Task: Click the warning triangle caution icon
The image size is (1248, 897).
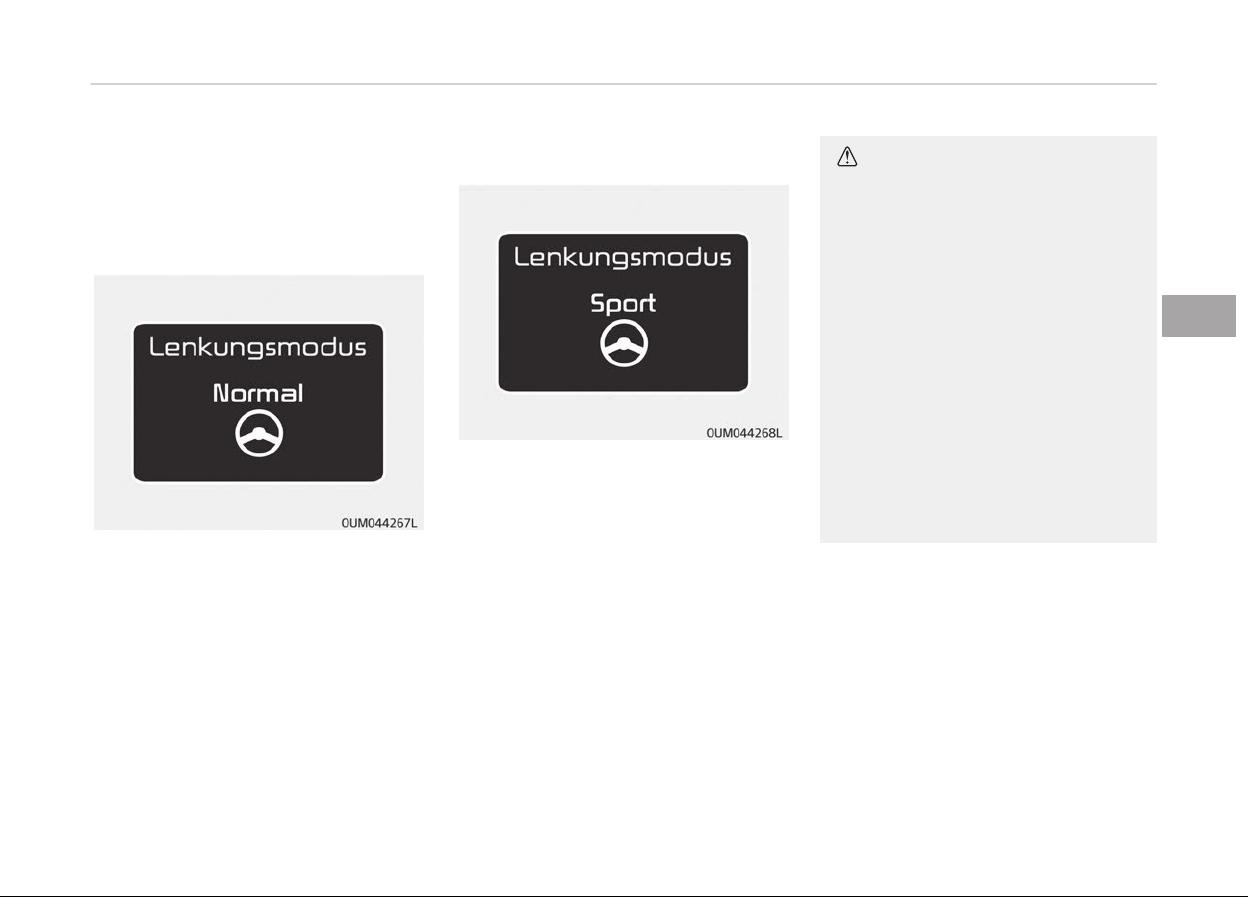Action: click(848, 157)
